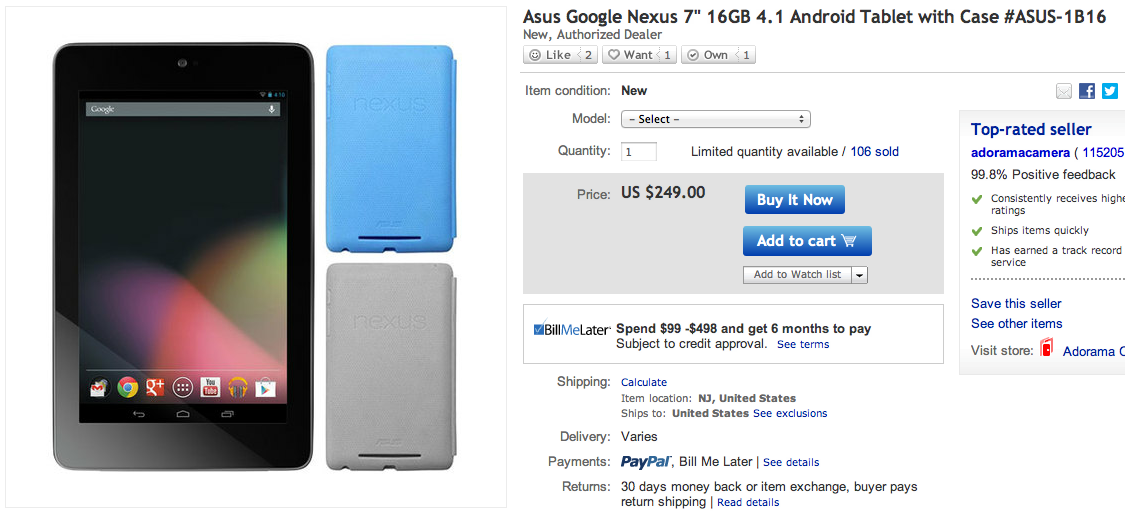
Task: Toggle the Want heart button
Action: [x=630, y=55]
